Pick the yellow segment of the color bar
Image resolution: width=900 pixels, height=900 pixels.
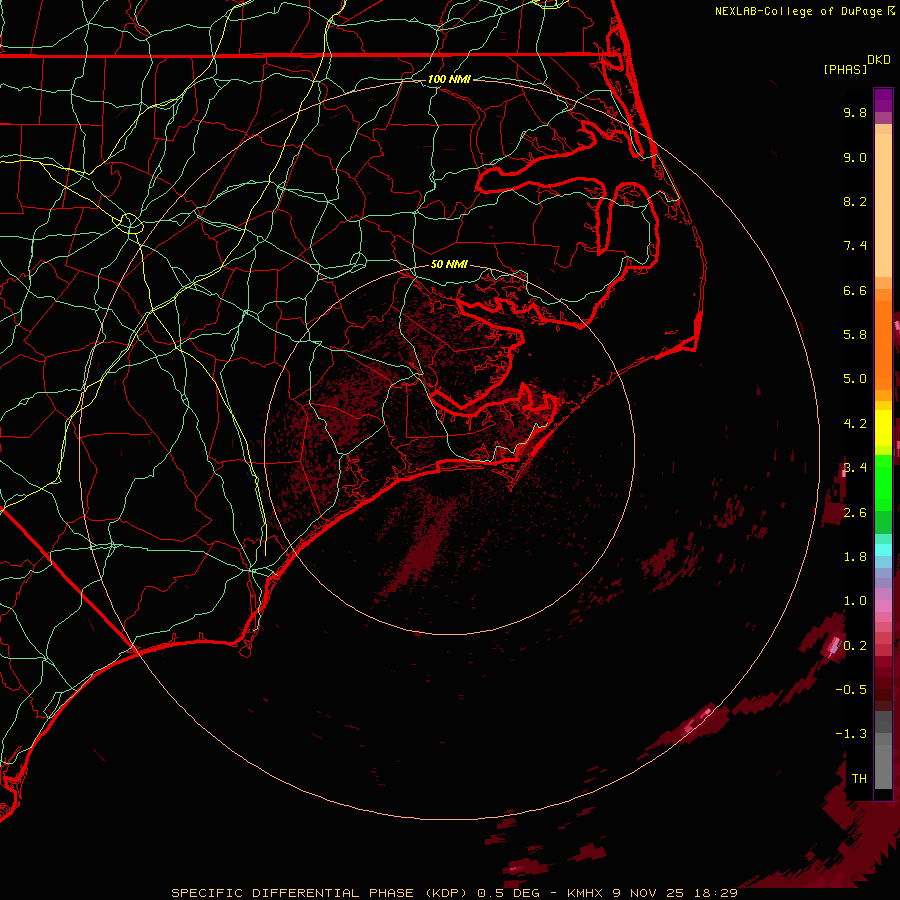point(883,428)
